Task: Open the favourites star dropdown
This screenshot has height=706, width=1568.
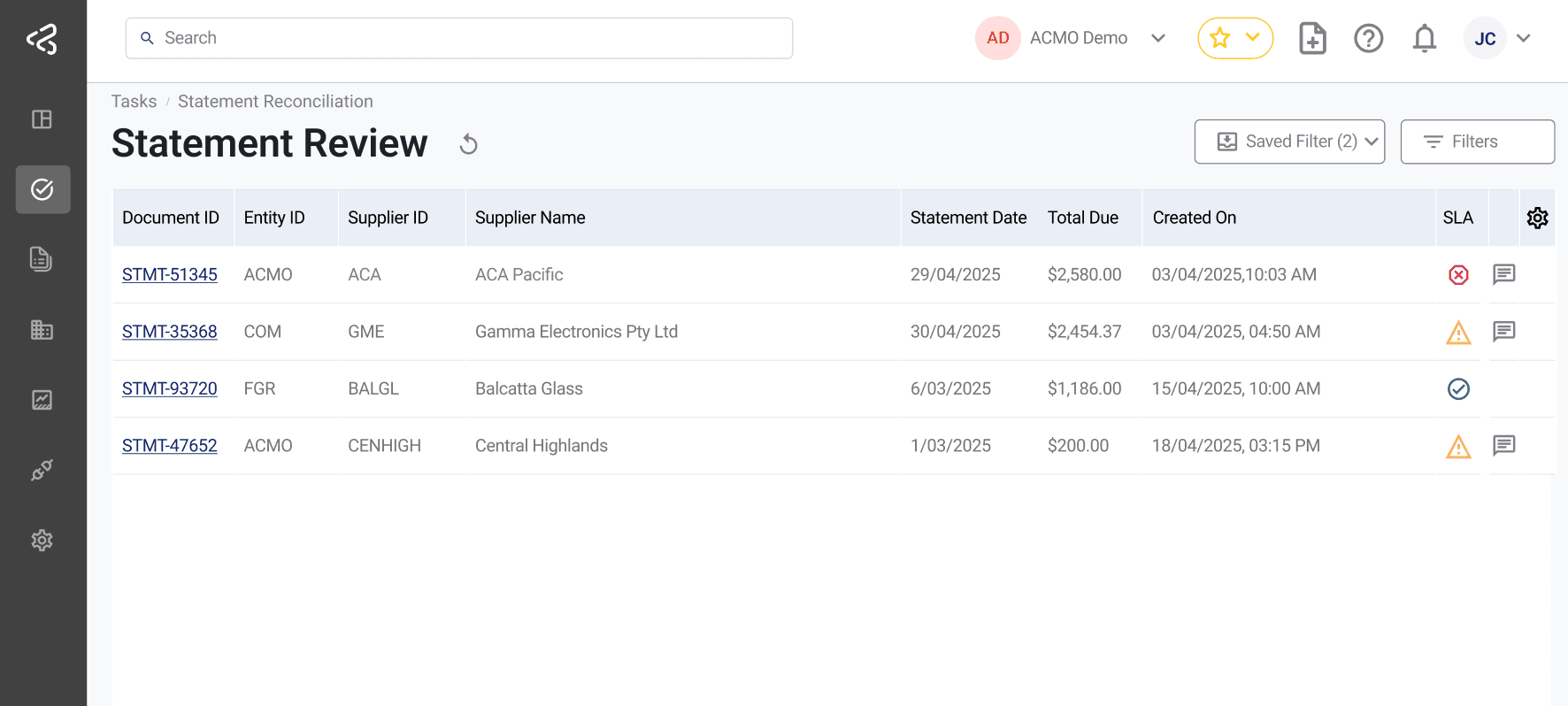Action: 1235,38
